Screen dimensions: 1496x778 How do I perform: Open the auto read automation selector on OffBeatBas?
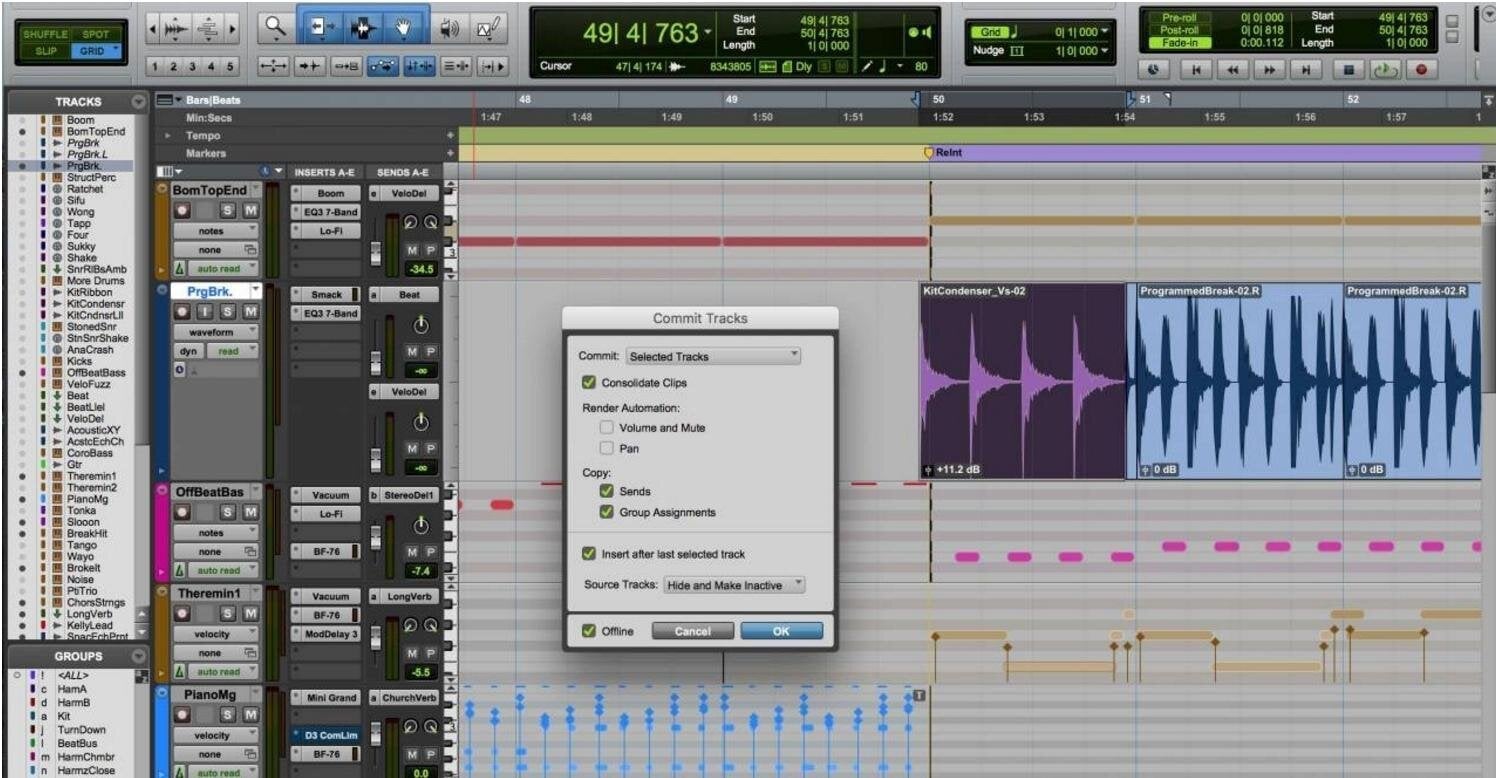(218, 571)
